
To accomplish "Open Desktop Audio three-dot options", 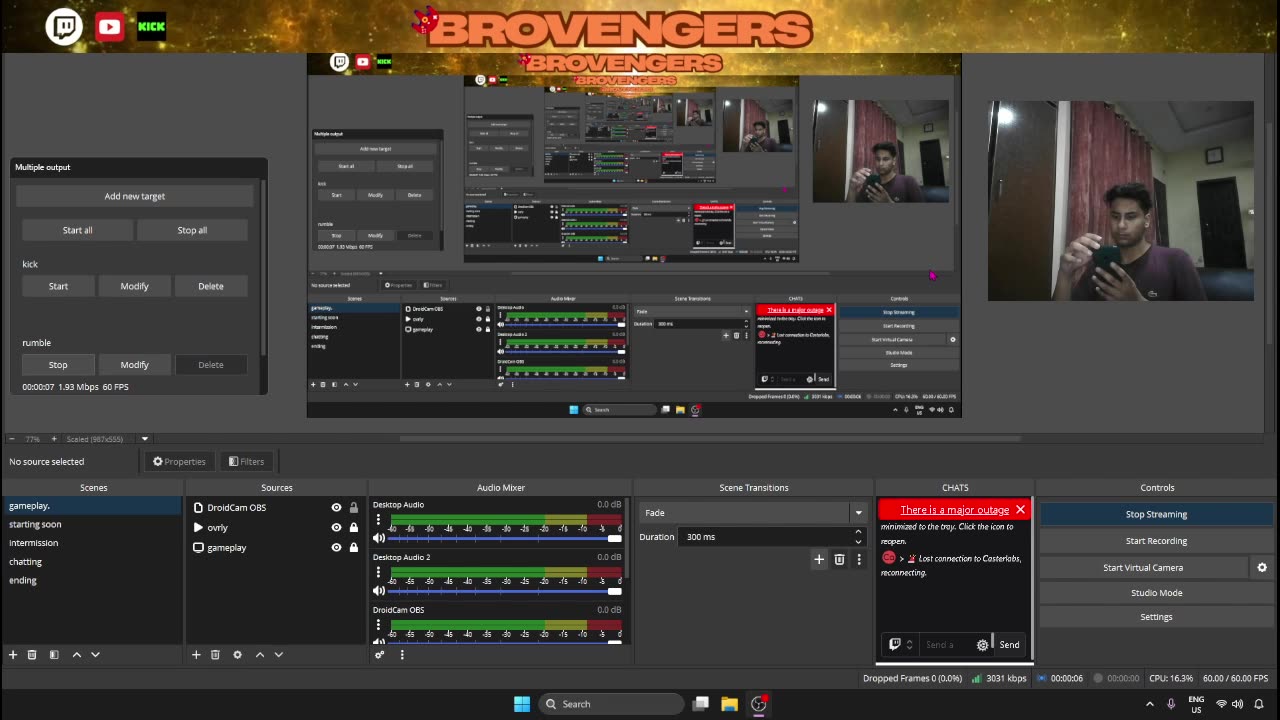I will 378,520.
